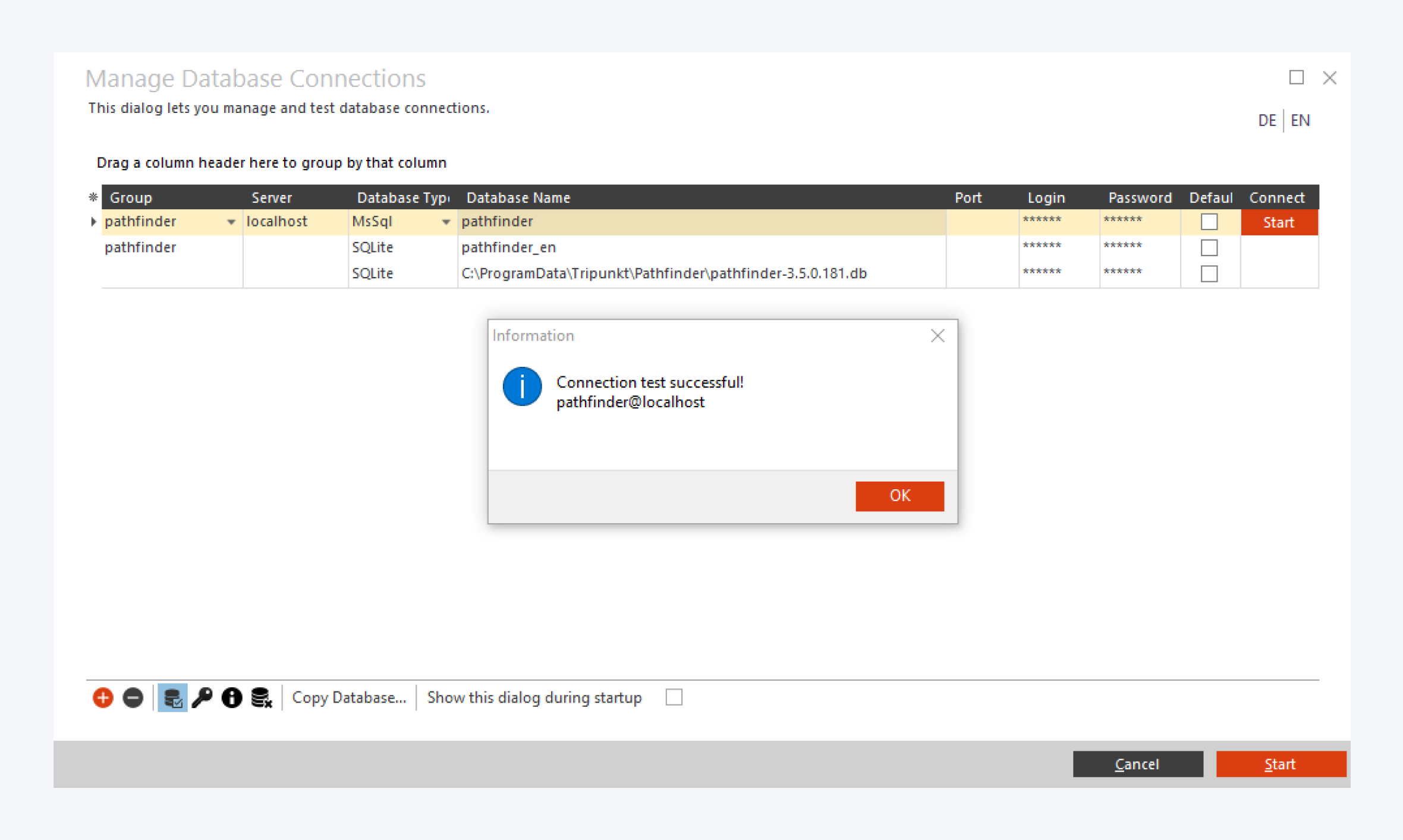Click Start on the highlighted connection row
Viewport: 1403px width, 840px height.
(x=1278, y=222)
